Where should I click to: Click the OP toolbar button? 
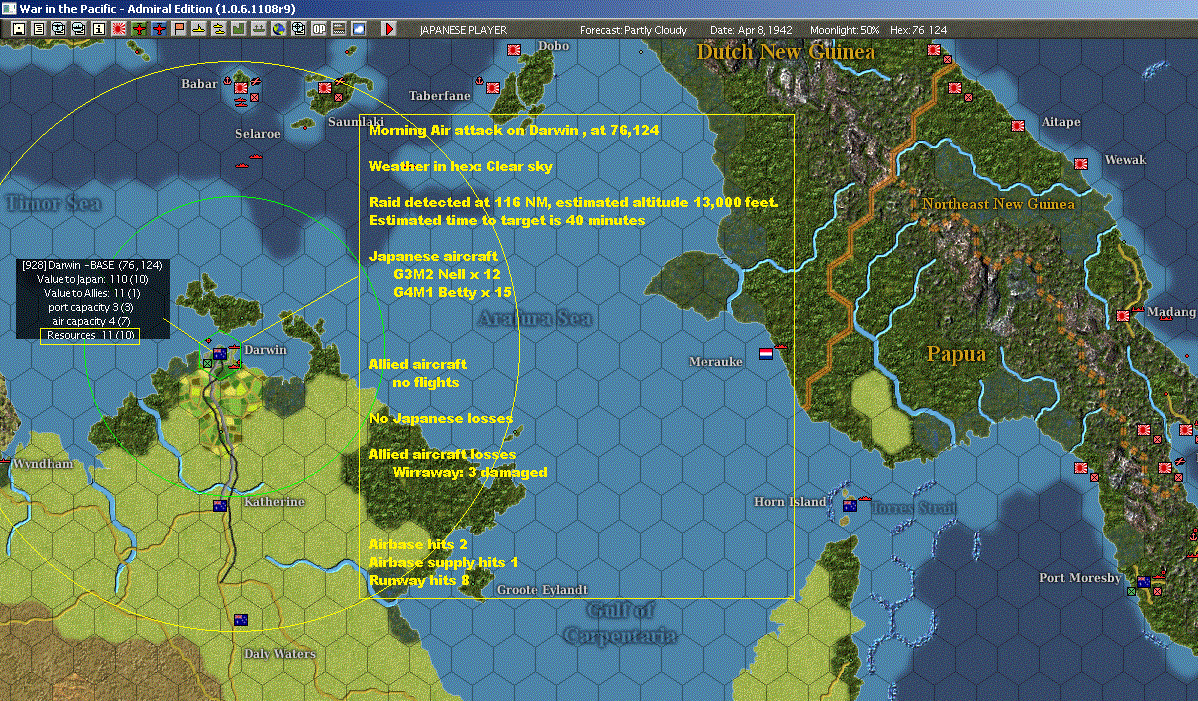tap(319, 29)
